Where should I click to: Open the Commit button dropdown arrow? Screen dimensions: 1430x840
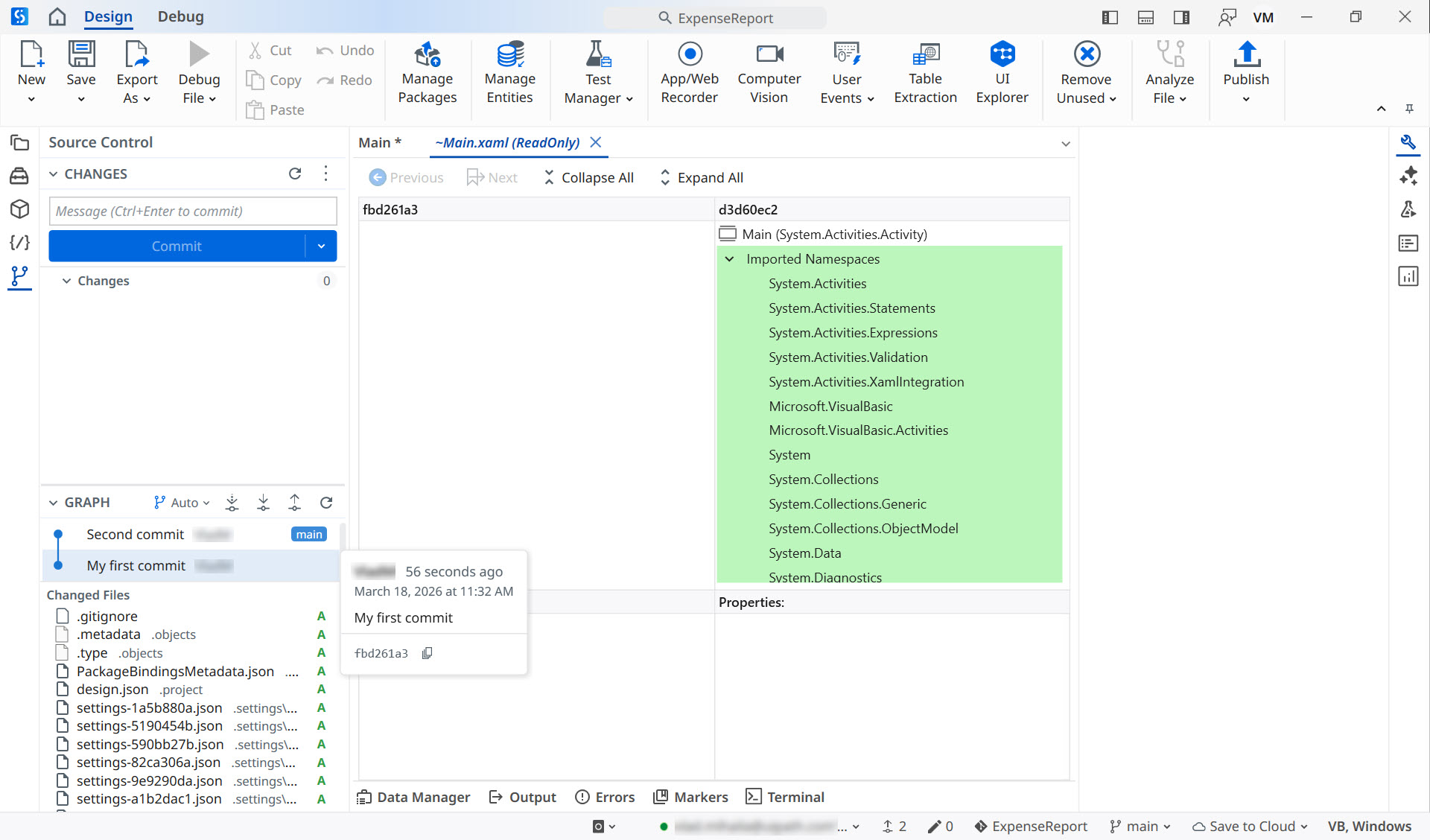point(321,246)
